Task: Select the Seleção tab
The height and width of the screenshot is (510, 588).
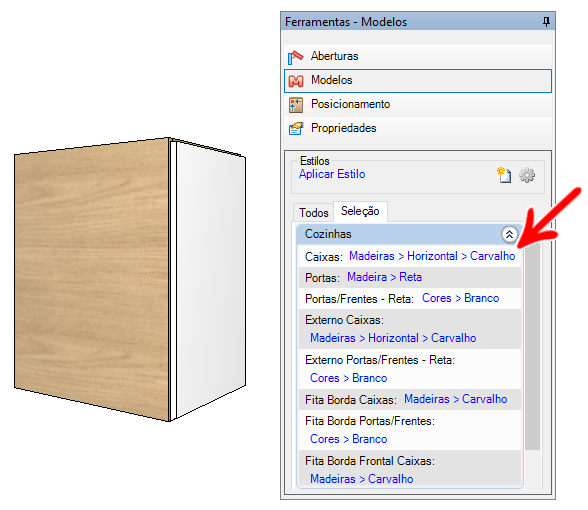Action: [x=360, y=211]
